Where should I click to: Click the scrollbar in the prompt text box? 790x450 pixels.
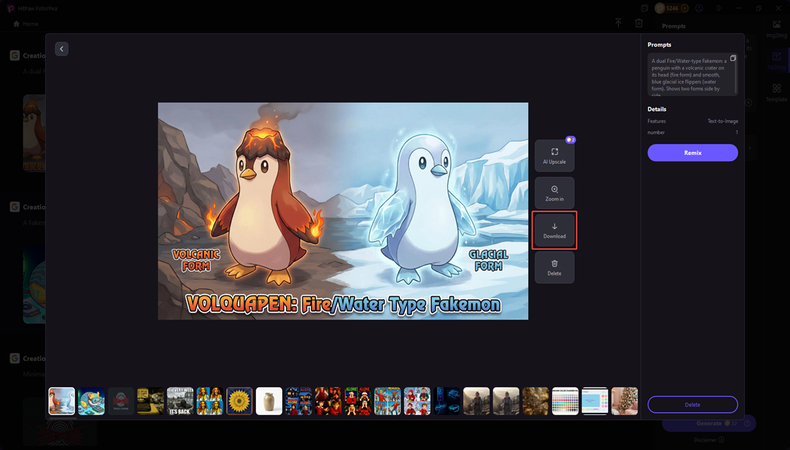pos(736,76)
